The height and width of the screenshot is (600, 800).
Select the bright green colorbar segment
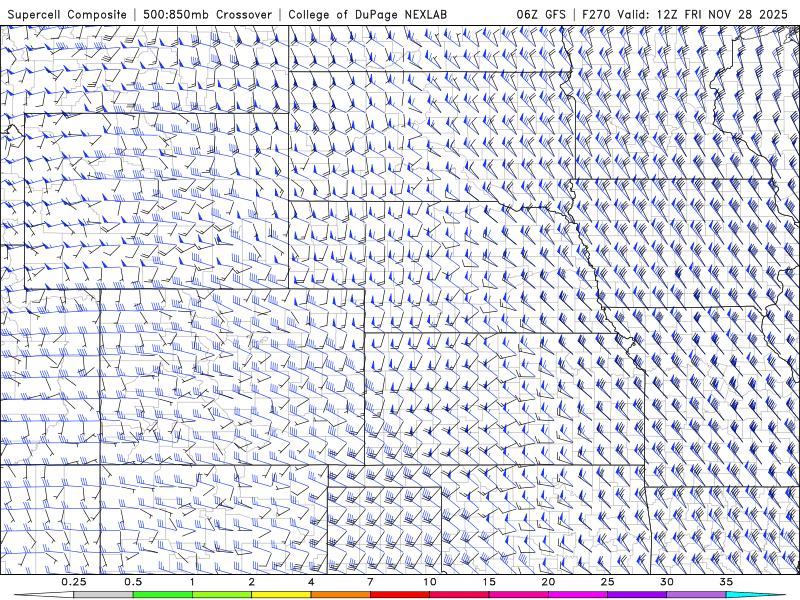162,595
